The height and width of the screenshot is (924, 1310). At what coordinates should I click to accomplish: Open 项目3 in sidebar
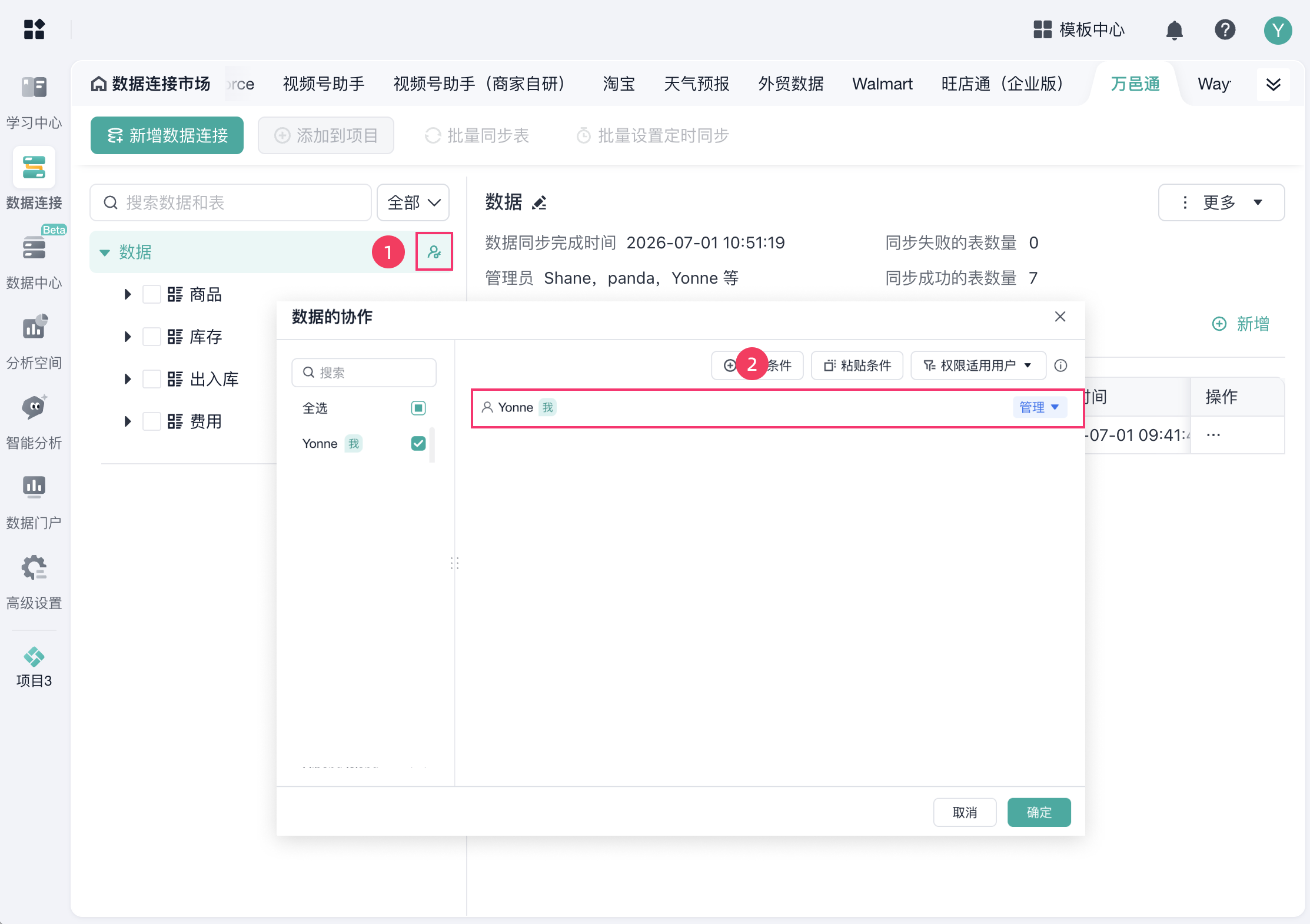[34, 667]
